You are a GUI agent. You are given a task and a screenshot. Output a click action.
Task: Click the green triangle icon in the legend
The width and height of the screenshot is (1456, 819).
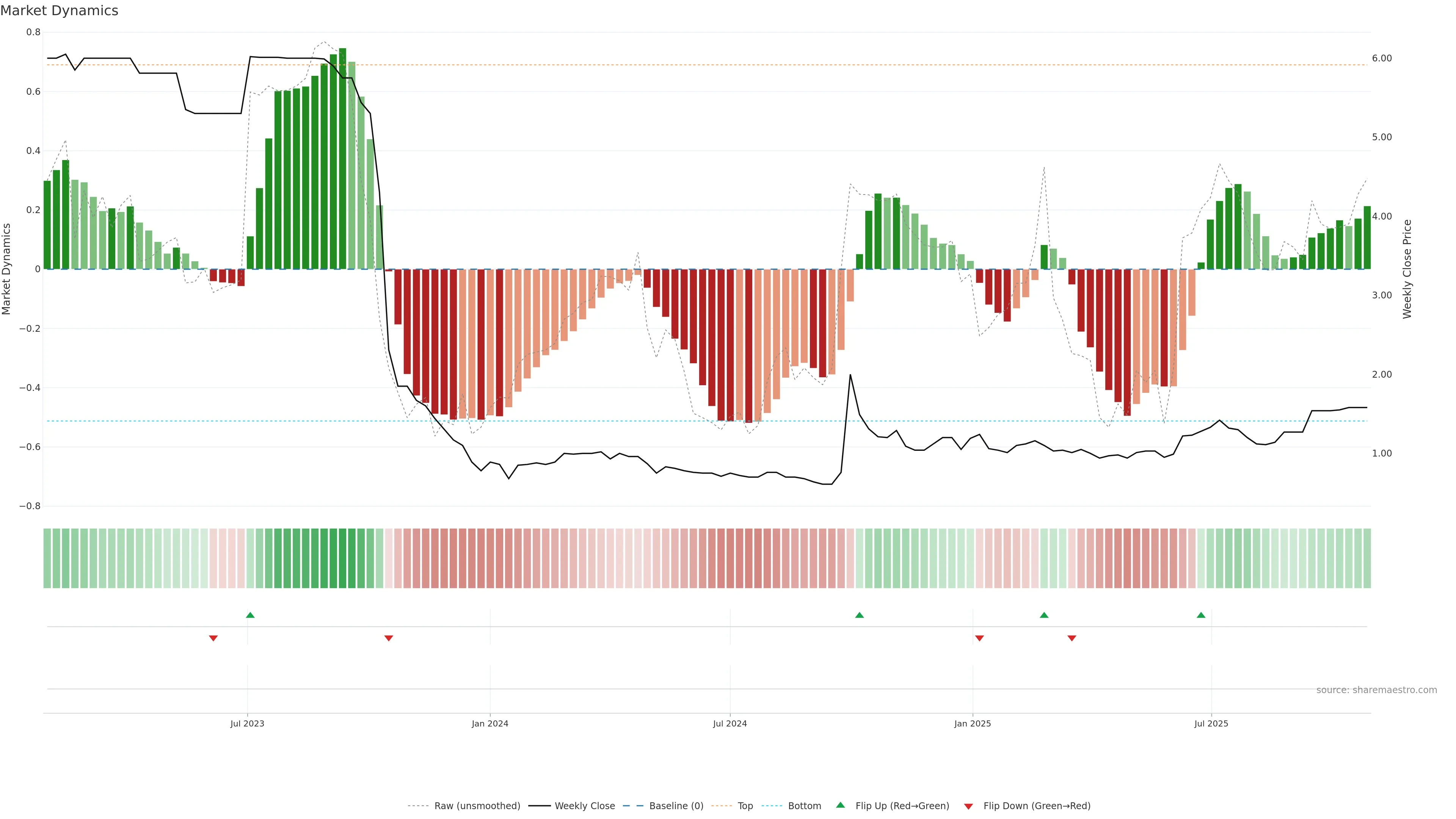point(841,805)
